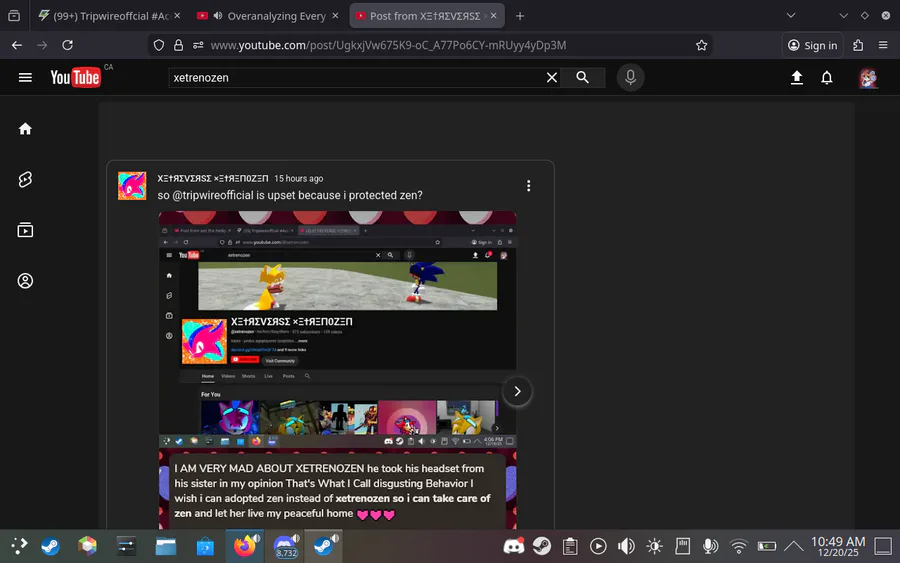
Task: Click the YouTube URL in address bar
Action: click(x=388, y=45)
